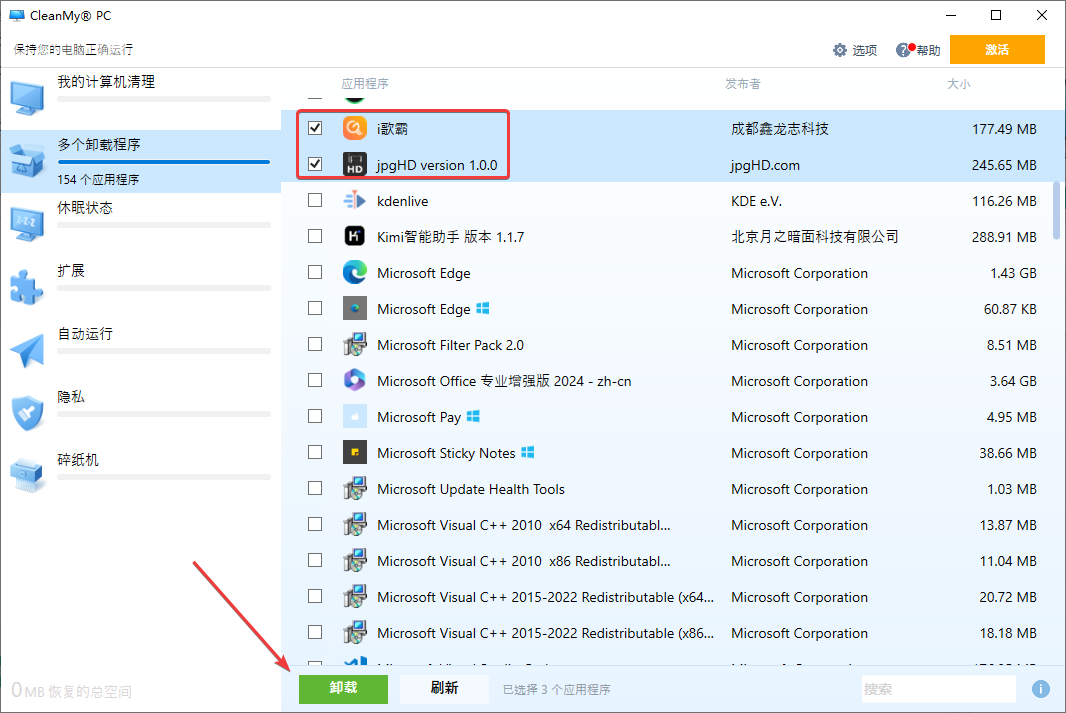The width and height of the screenshot is (1066, 713).
Task: Click the 隐私 shield icon
Action: pyautogui.click(x=27, y=413)
